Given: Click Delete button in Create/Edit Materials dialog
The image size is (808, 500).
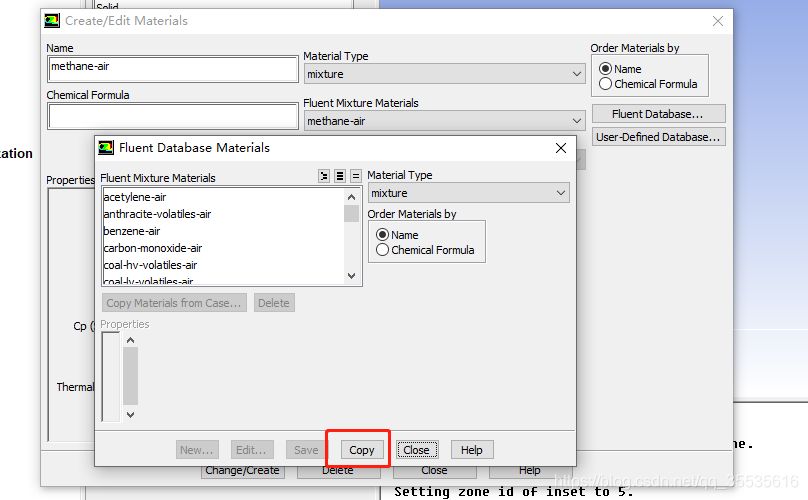Looking at the screenshot, I should [338, 471].
